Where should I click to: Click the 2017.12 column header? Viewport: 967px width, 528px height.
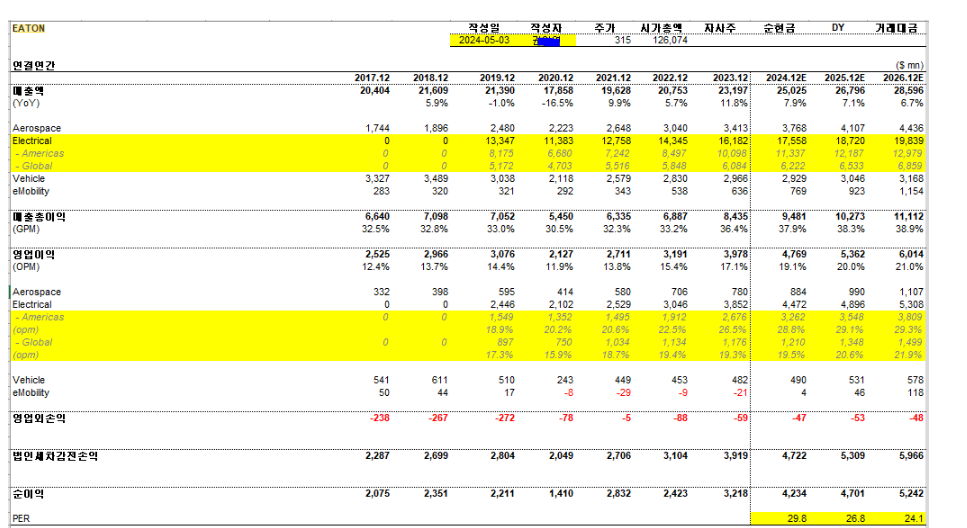coord(372,78)
